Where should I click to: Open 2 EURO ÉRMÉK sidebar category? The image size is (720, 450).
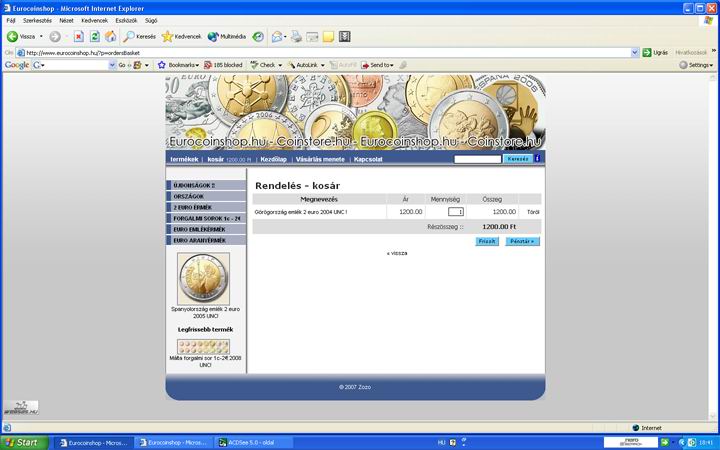tap(206, 207)
